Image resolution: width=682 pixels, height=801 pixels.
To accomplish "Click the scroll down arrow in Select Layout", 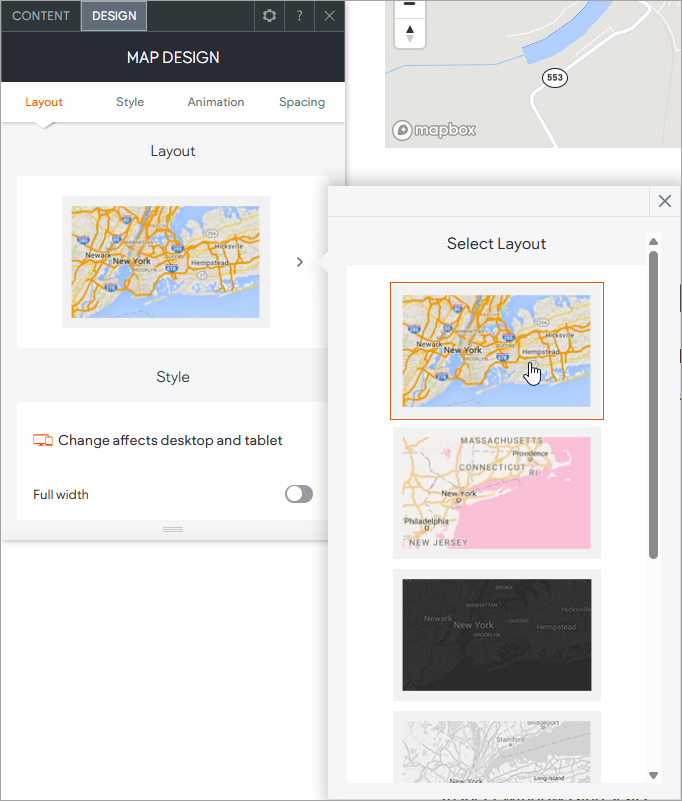I will coord(654,775).
